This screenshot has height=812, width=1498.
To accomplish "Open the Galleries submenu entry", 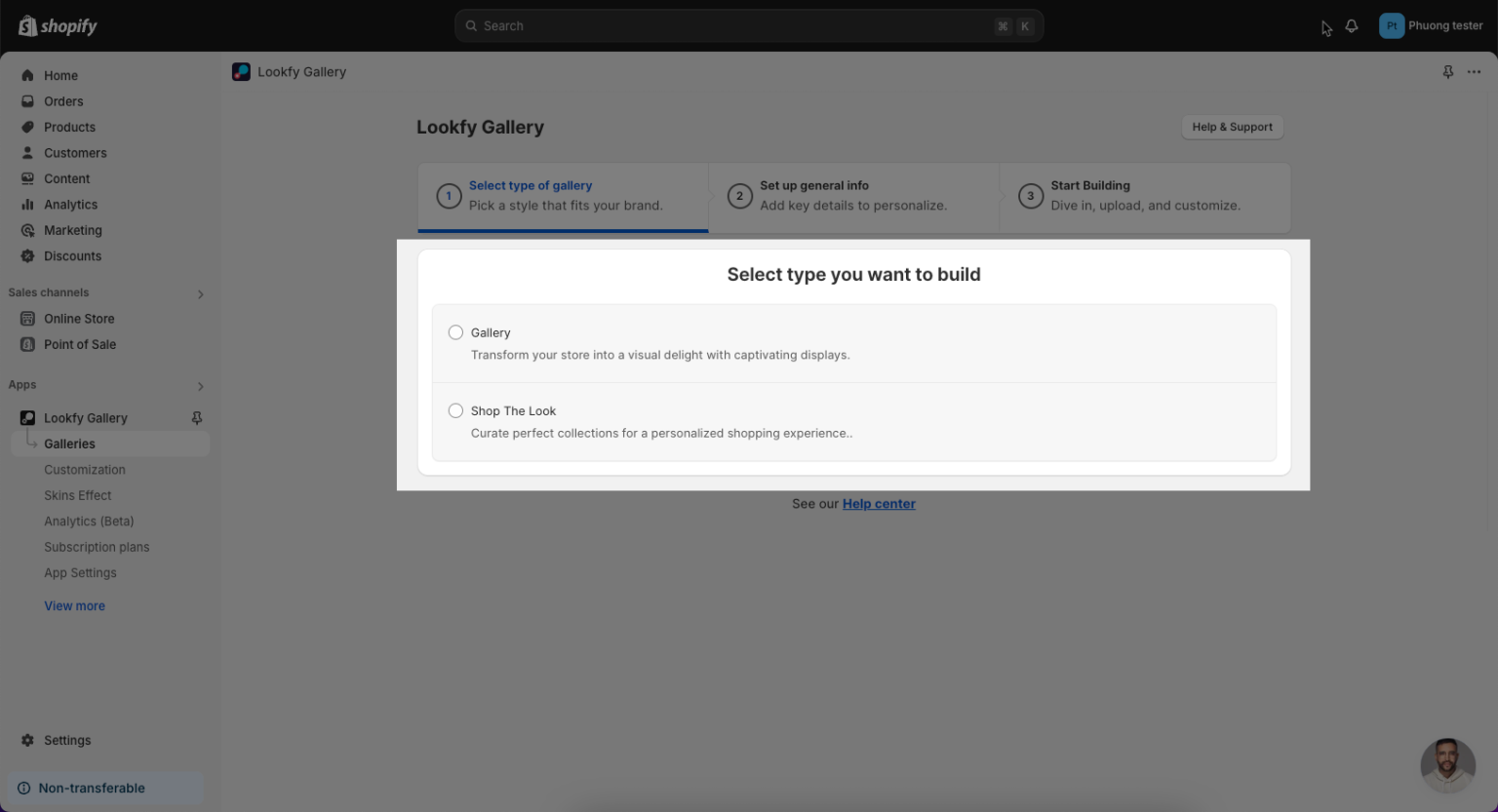I will point(69,444).
